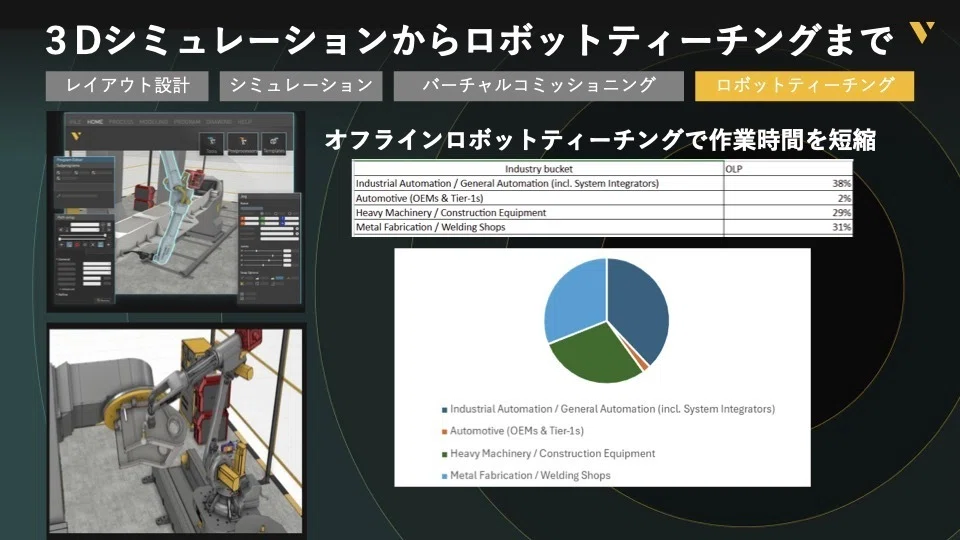Click the light blue Metal Fabrication legend swatch
Screen dimensions: 960x540
point(444,476)
